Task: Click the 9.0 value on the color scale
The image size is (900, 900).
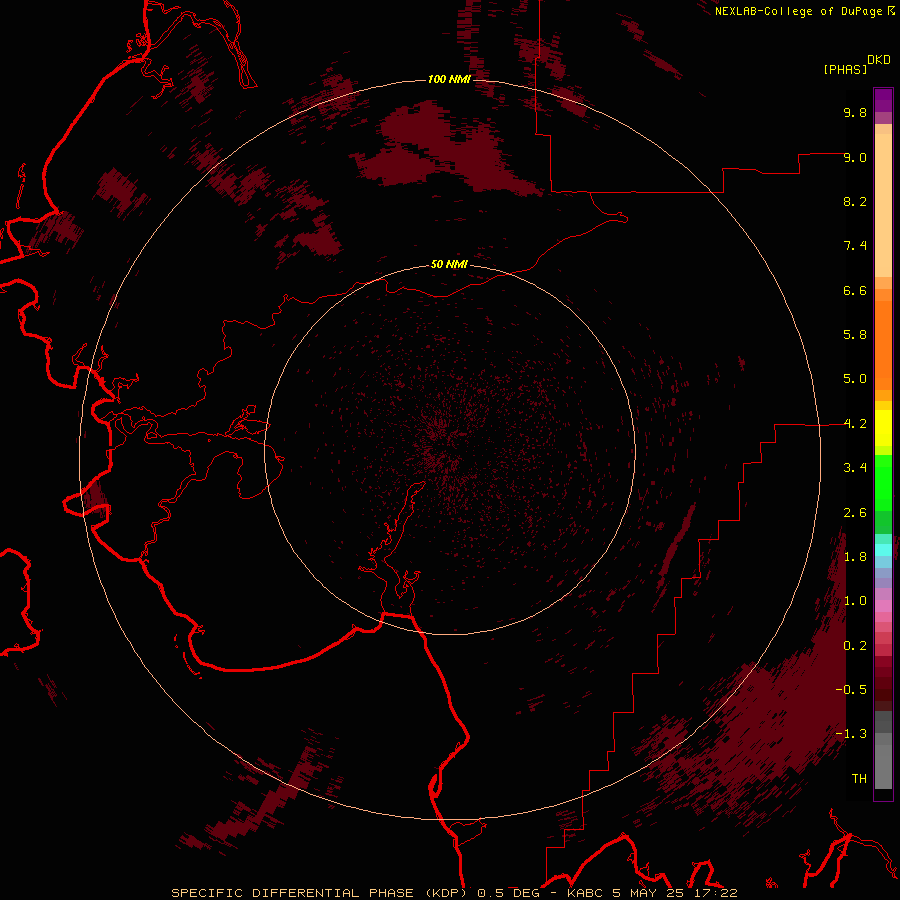Action: coord(855,157)
